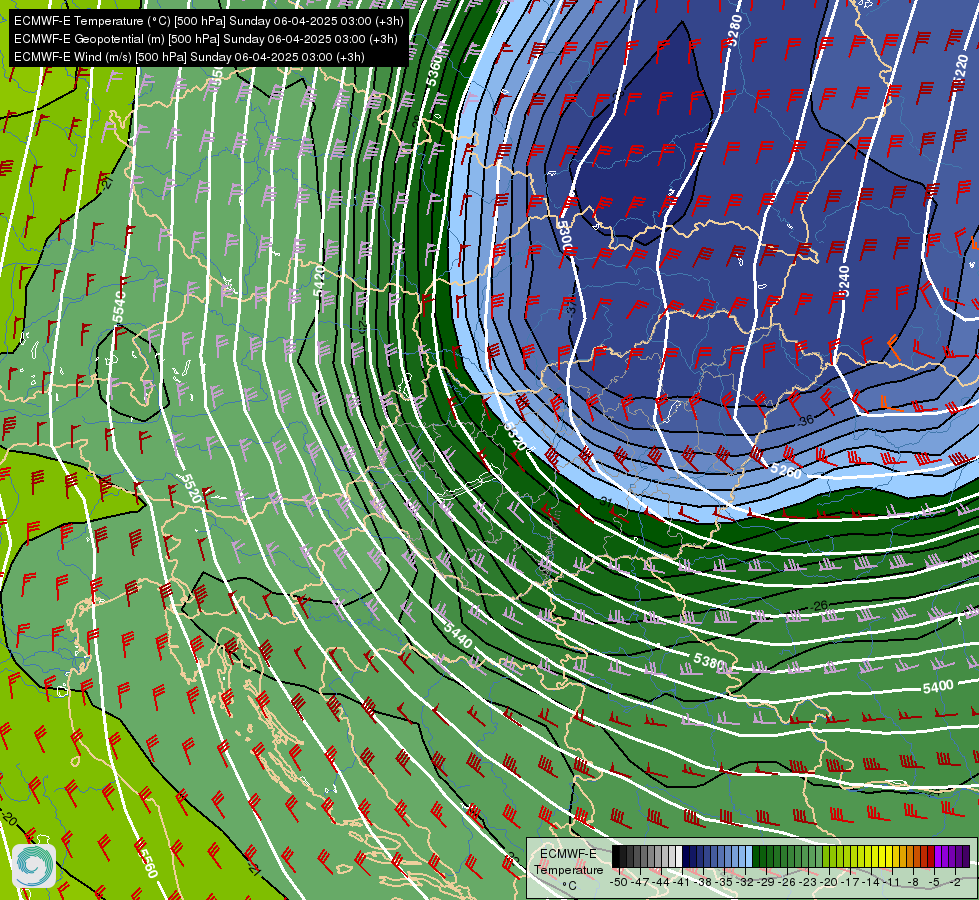Viewport: 979px width, 900px height.
Task: Click the -36 isotherm label
Action: [x=806, y=420]
